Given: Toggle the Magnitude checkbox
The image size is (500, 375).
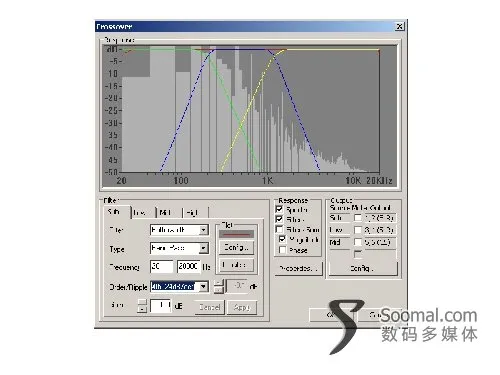Looking at the screenshot, I should [283, 239].
